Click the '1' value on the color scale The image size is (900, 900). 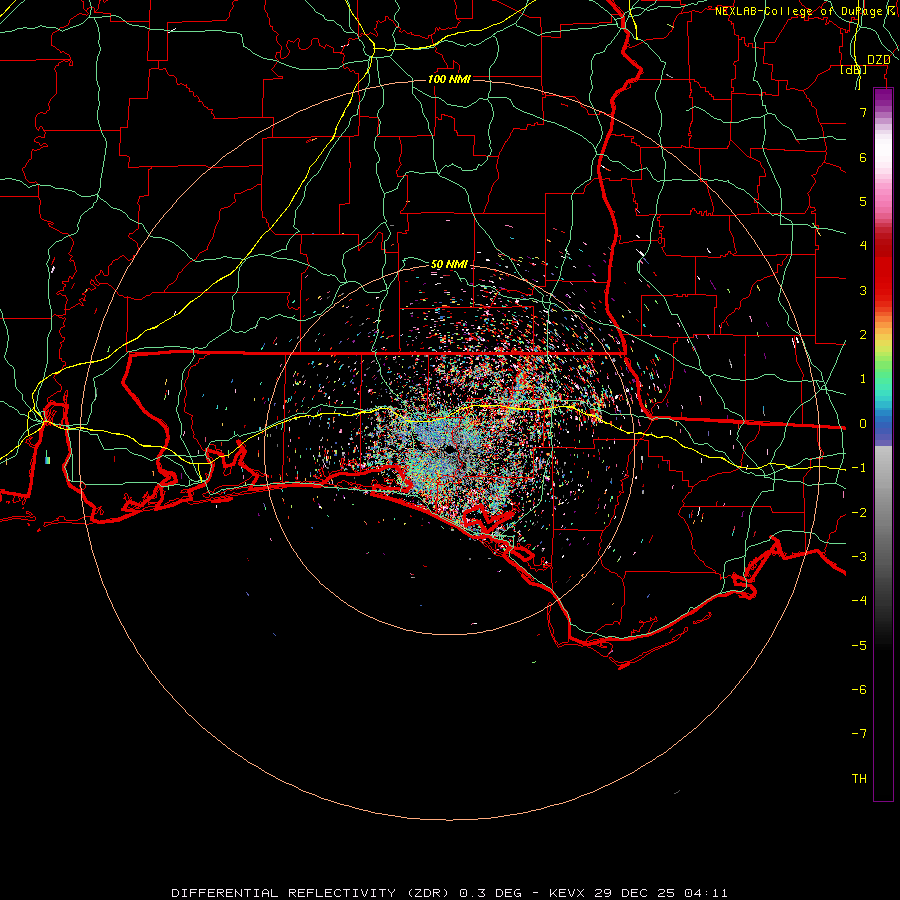pyautogui.click(x=863, y=379)
